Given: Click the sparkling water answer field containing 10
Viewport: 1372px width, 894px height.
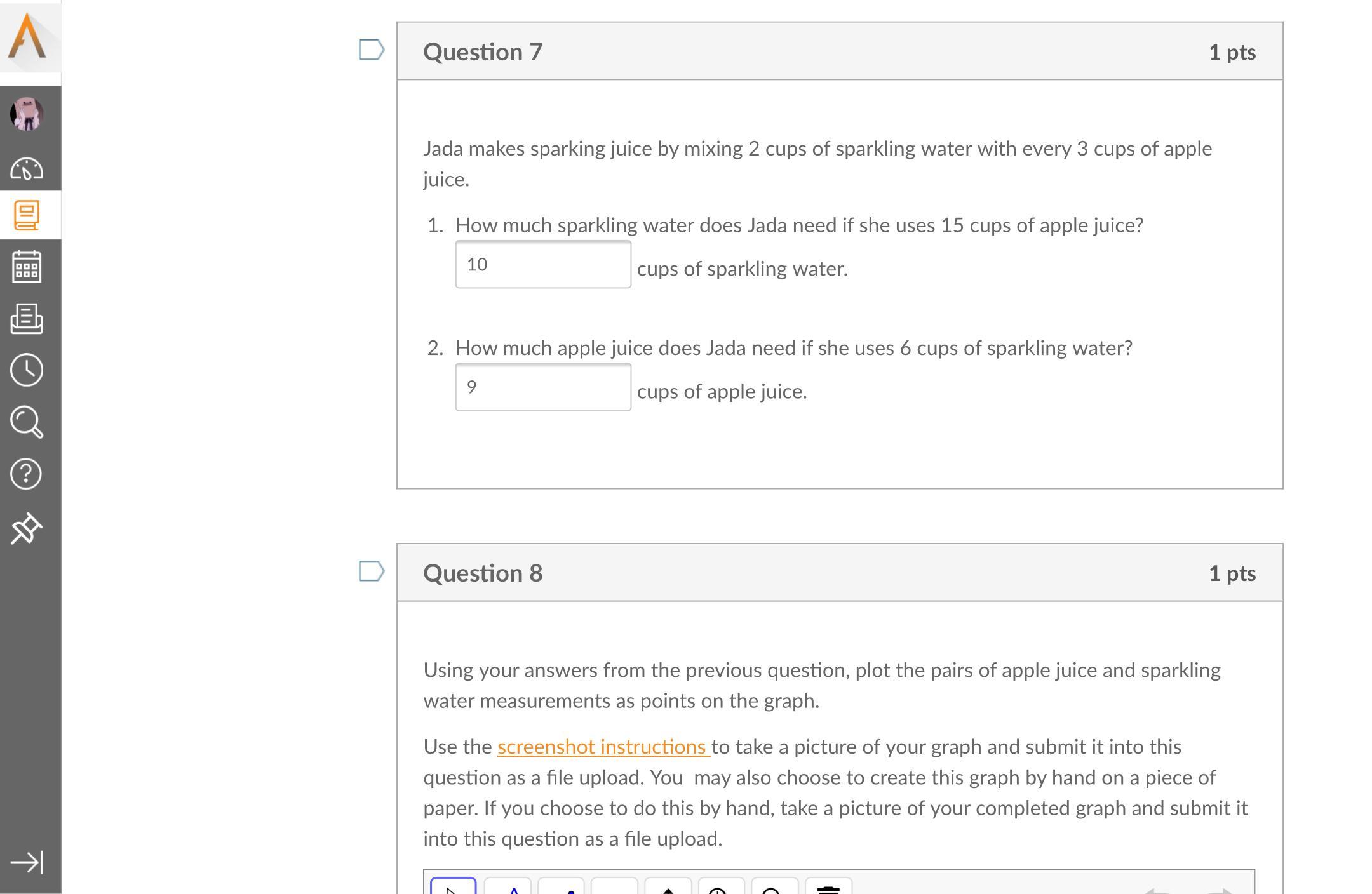Looking at the screenshot, I should (543, 265).
